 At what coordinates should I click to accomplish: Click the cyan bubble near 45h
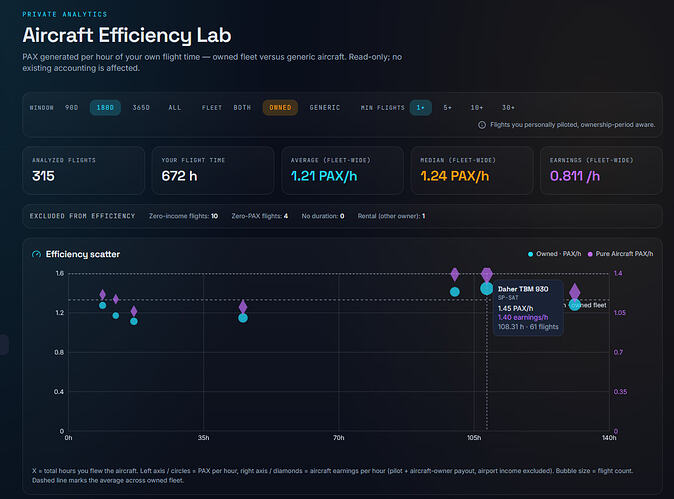point(243,318)
